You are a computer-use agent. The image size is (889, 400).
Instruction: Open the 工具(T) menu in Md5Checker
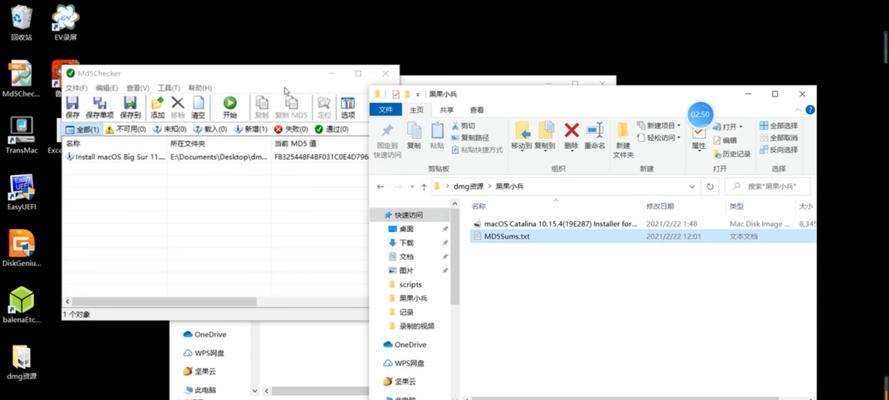[x=168, y=88]
